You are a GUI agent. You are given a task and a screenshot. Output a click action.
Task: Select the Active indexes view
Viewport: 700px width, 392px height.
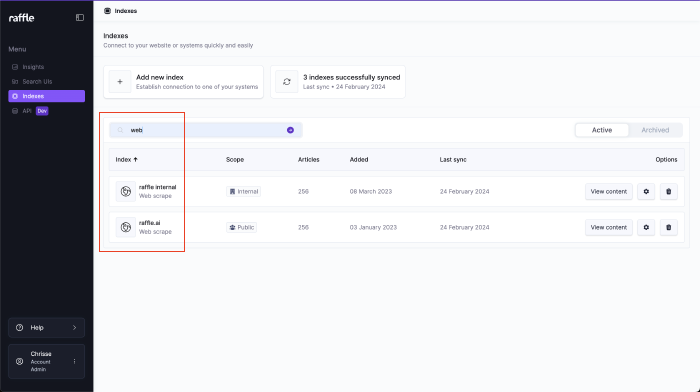pos(602,130)
